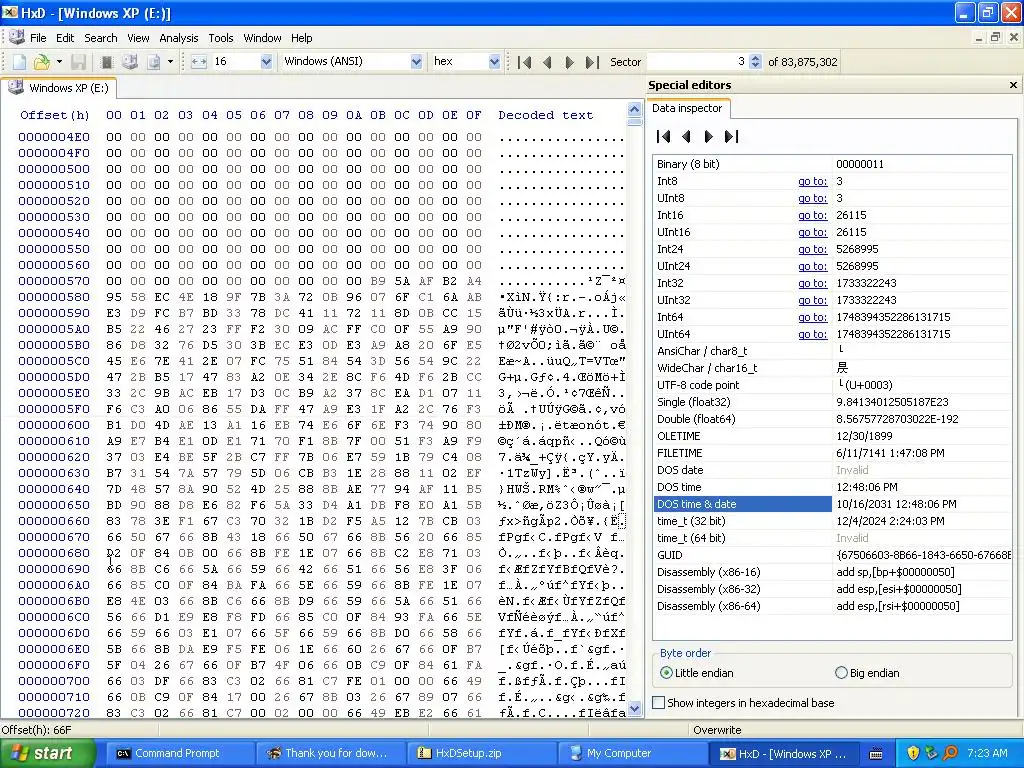Screen dimensions: 1024x768
Task: Click the HxD document icon in menu bar
Action: coord(17,37)
